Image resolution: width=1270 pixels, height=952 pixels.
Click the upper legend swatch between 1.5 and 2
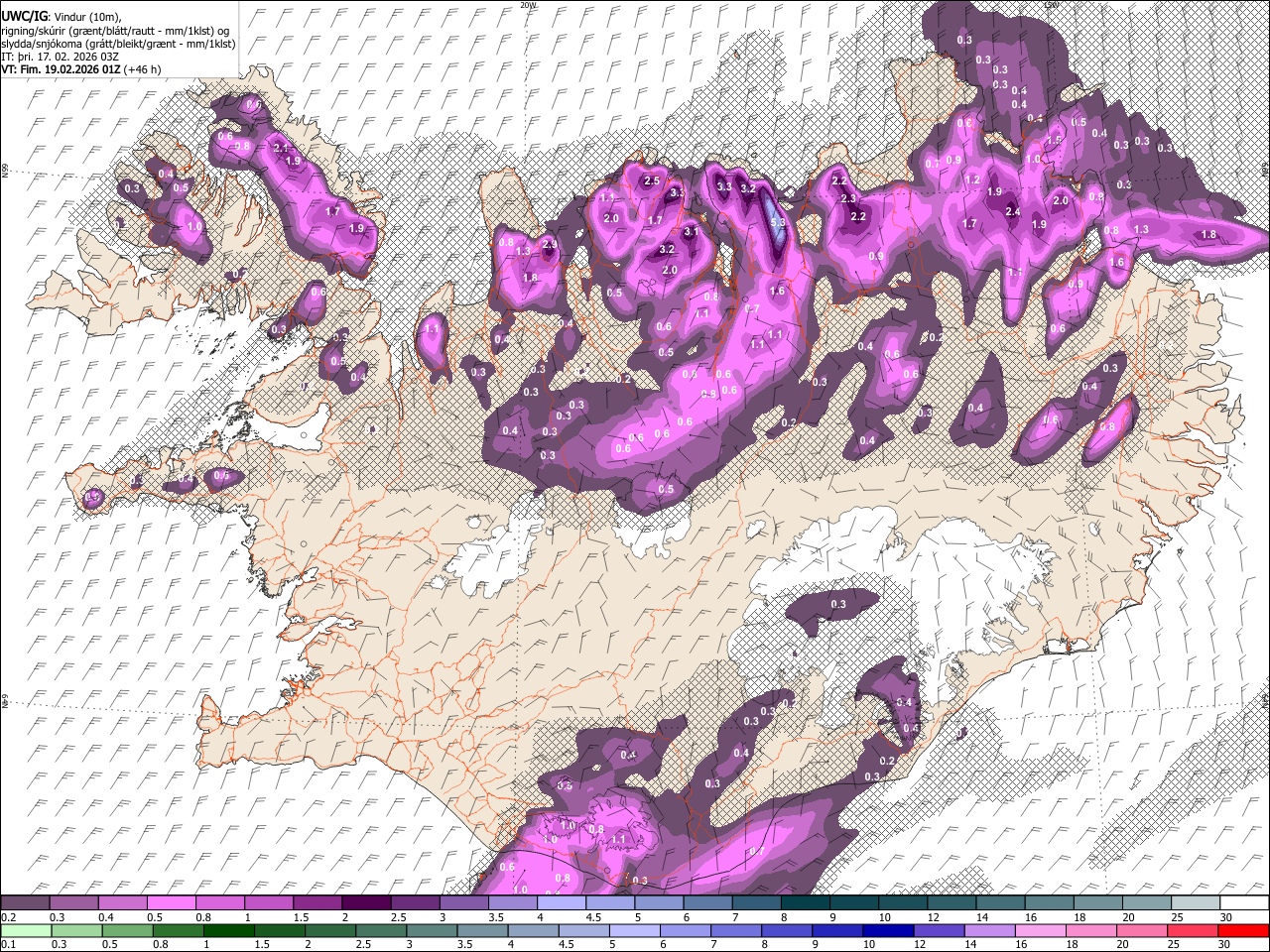click(317, 902)
